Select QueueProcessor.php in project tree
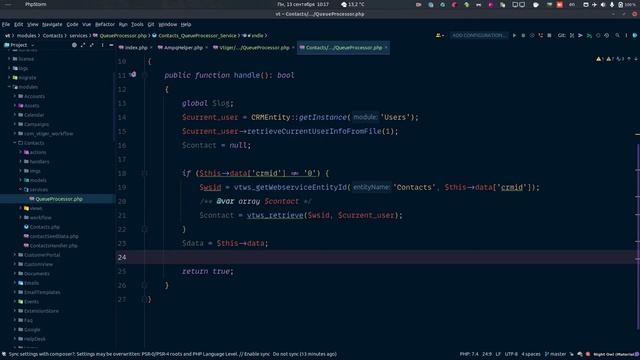The image size is (640, 360). click(x=57, y=199)
